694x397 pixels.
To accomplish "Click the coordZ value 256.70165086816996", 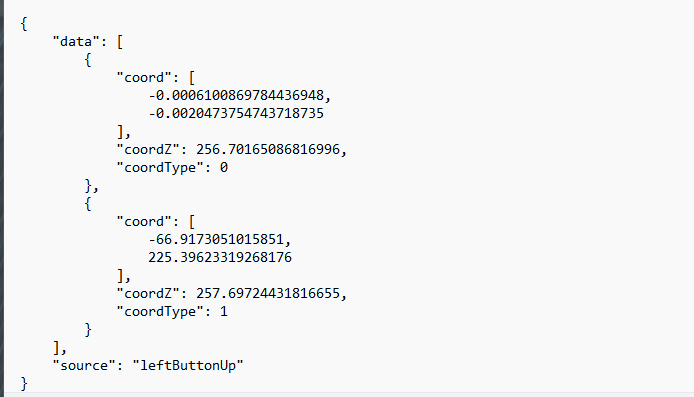I will tap(268, 150).
